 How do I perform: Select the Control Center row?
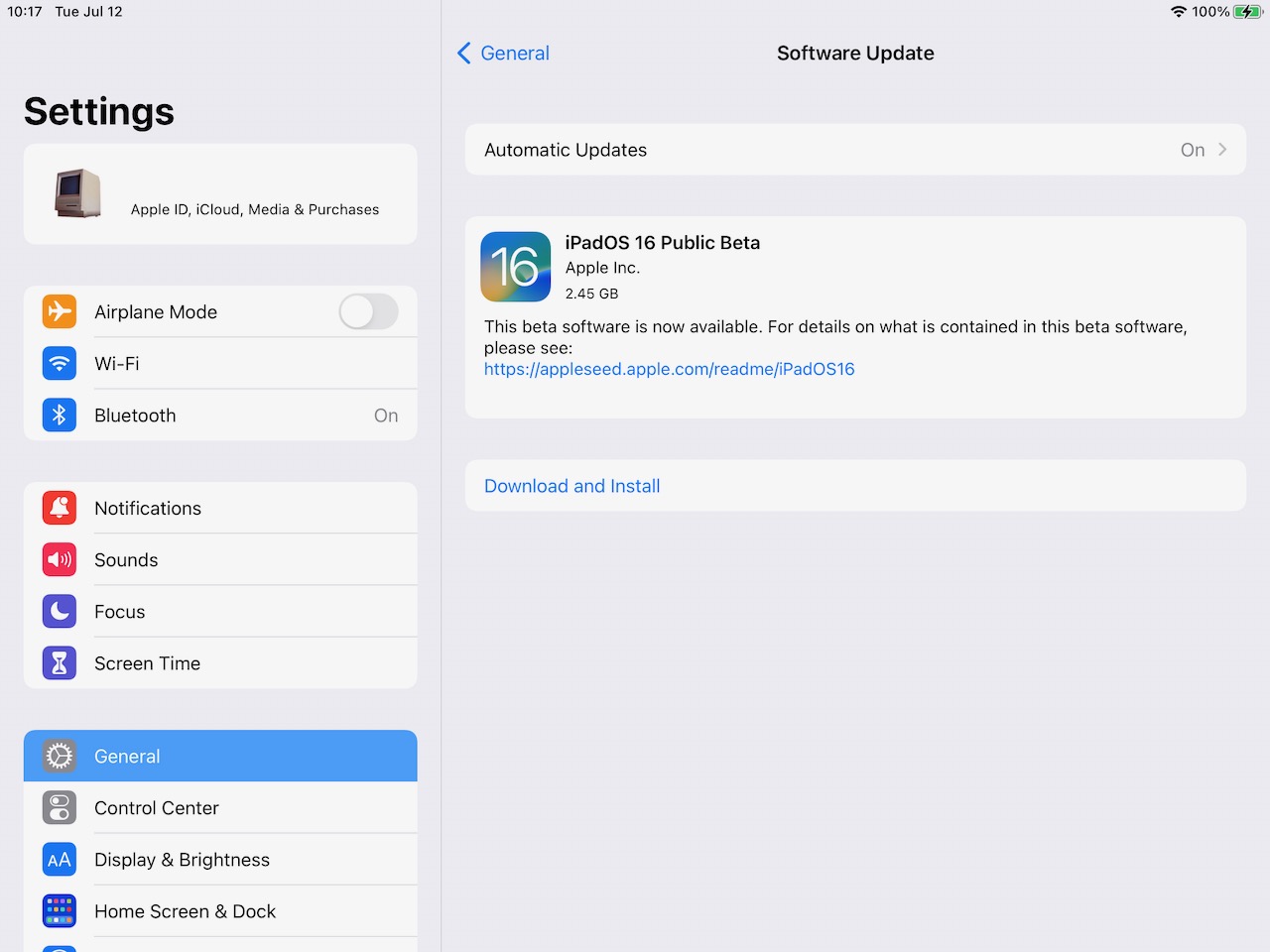click(x=220, y=807)
